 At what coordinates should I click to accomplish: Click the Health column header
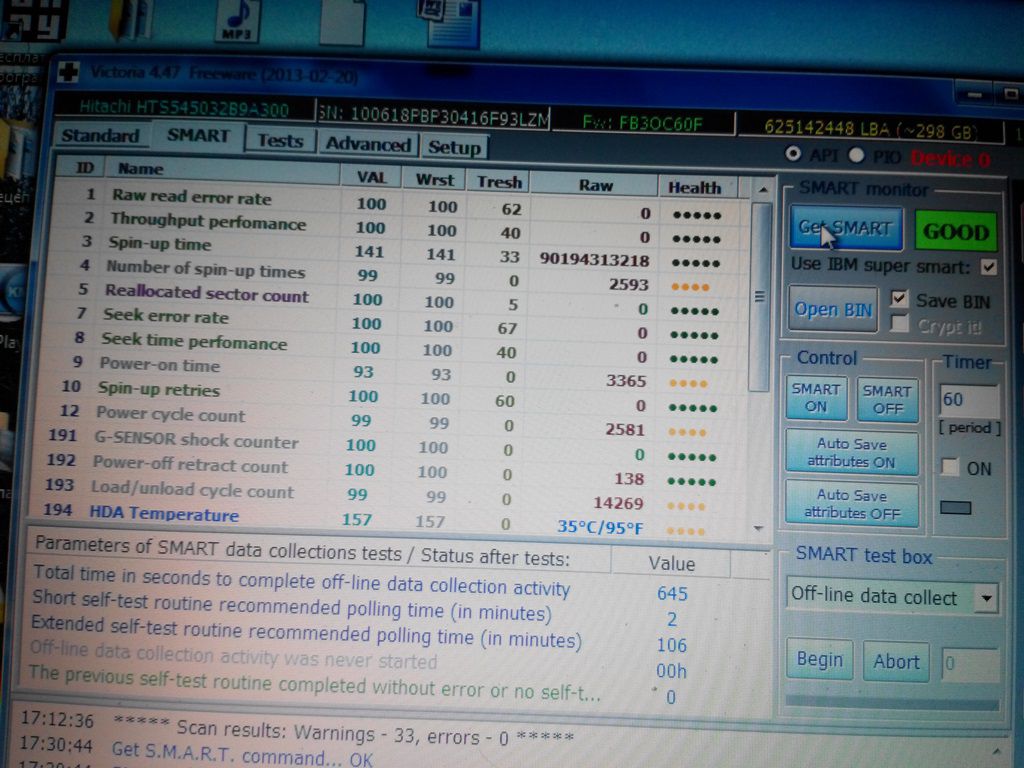696,188
